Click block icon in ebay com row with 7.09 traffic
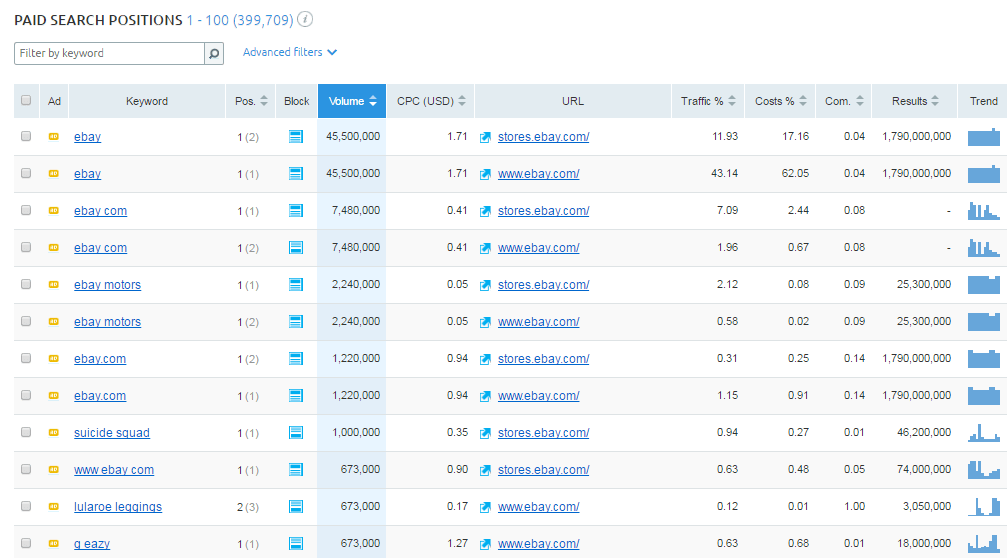The image size is (1007, 558). click(296, 211)
